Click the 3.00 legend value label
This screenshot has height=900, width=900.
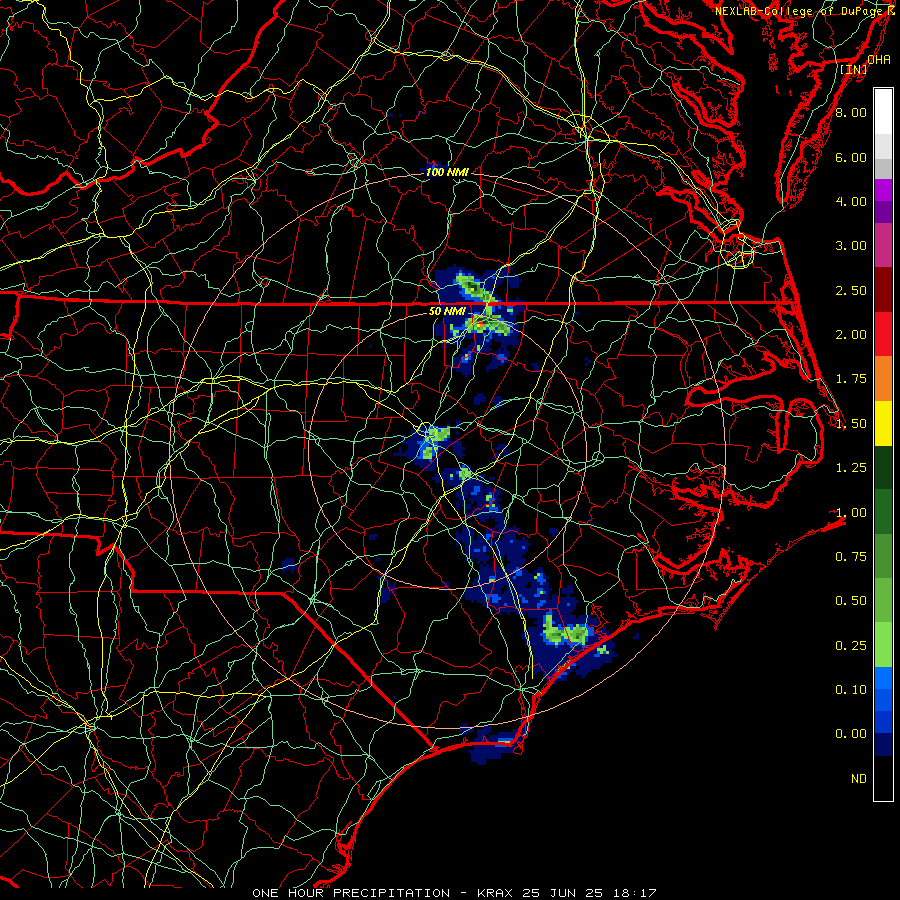pyautogui.click(x=851, y=246)
